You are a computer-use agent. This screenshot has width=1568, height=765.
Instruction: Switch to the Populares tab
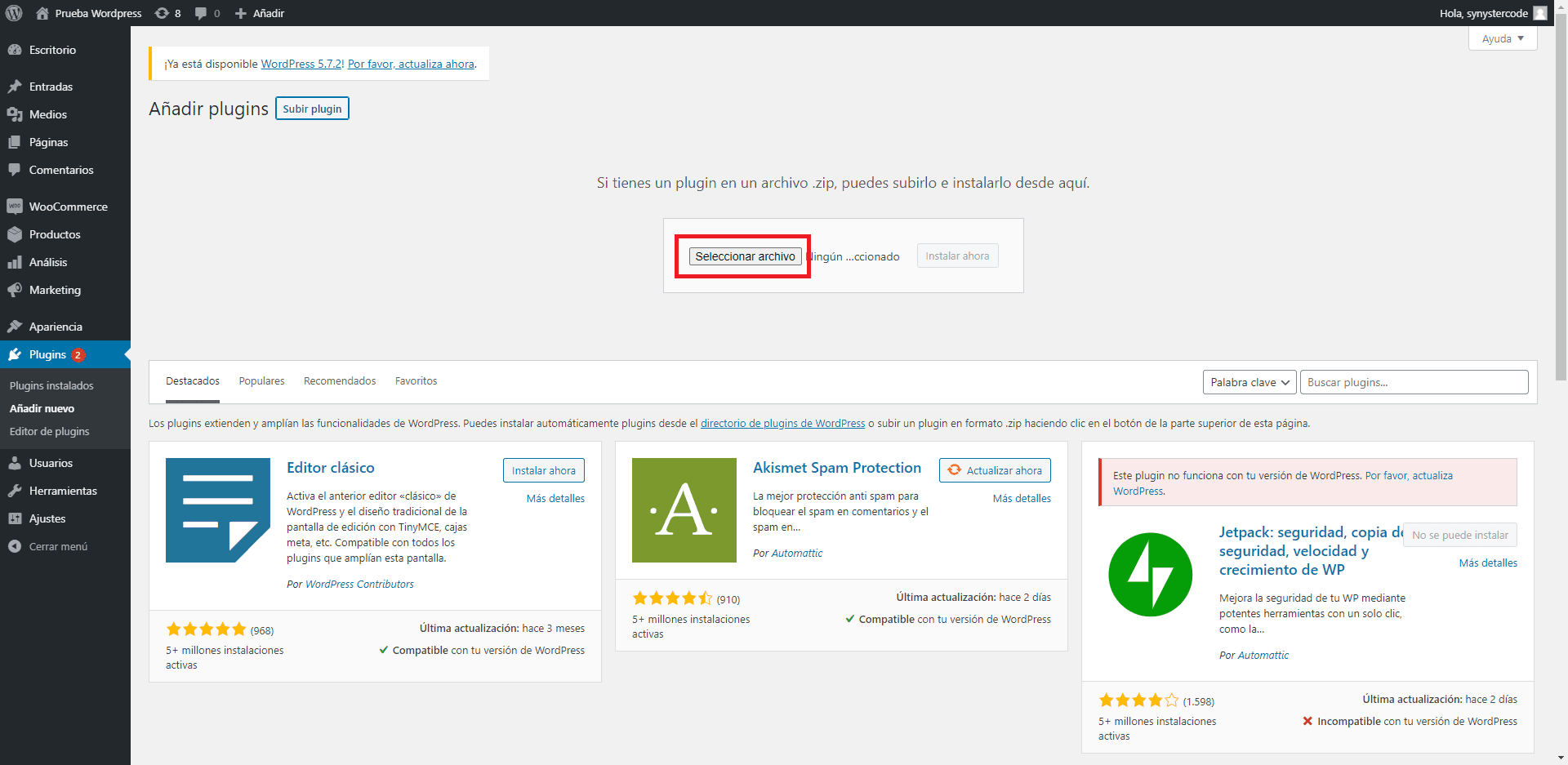tap(261, 381)
